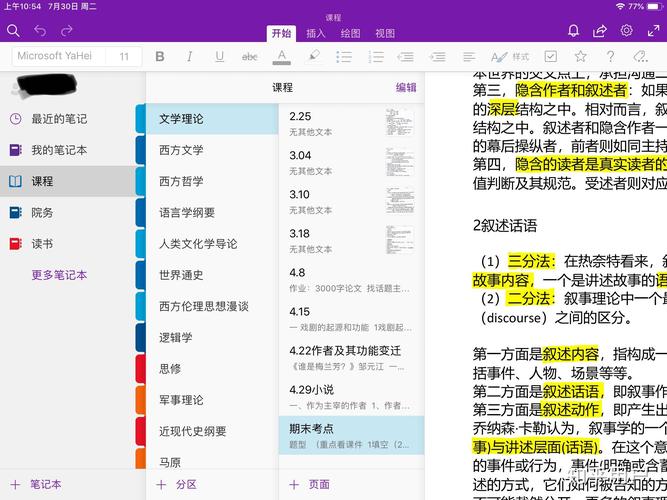The height and width of the screenshot is (500, 667).
Task: Select the font size 11 field
Action: point(124,56)
